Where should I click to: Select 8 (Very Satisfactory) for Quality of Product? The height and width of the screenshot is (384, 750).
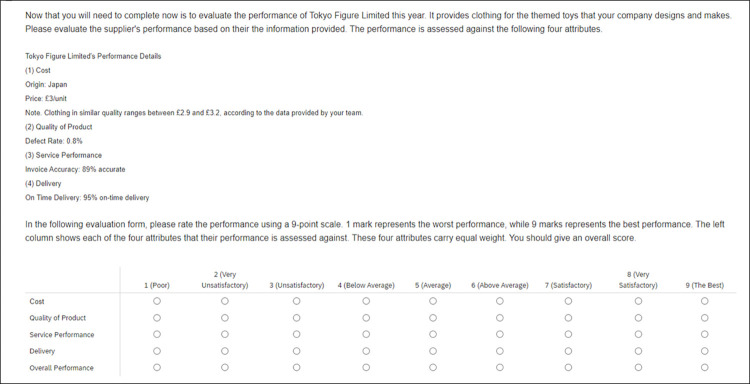click(x=638, y=318)
